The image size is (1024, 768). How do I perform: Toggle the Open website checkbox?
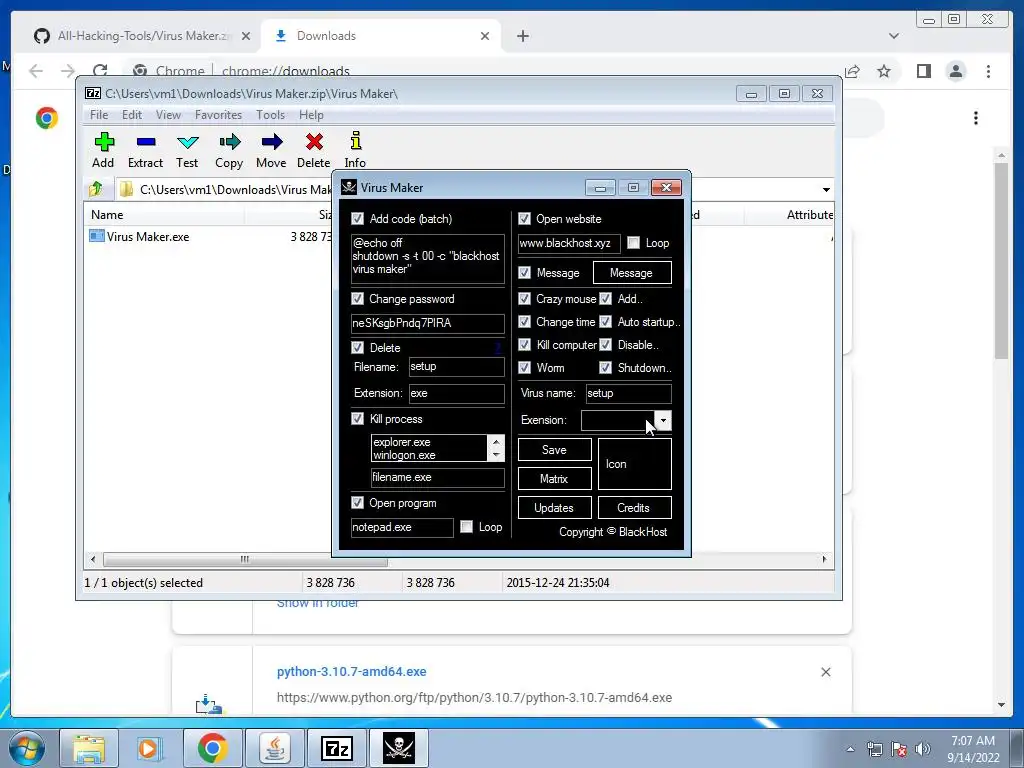point(524,219)
